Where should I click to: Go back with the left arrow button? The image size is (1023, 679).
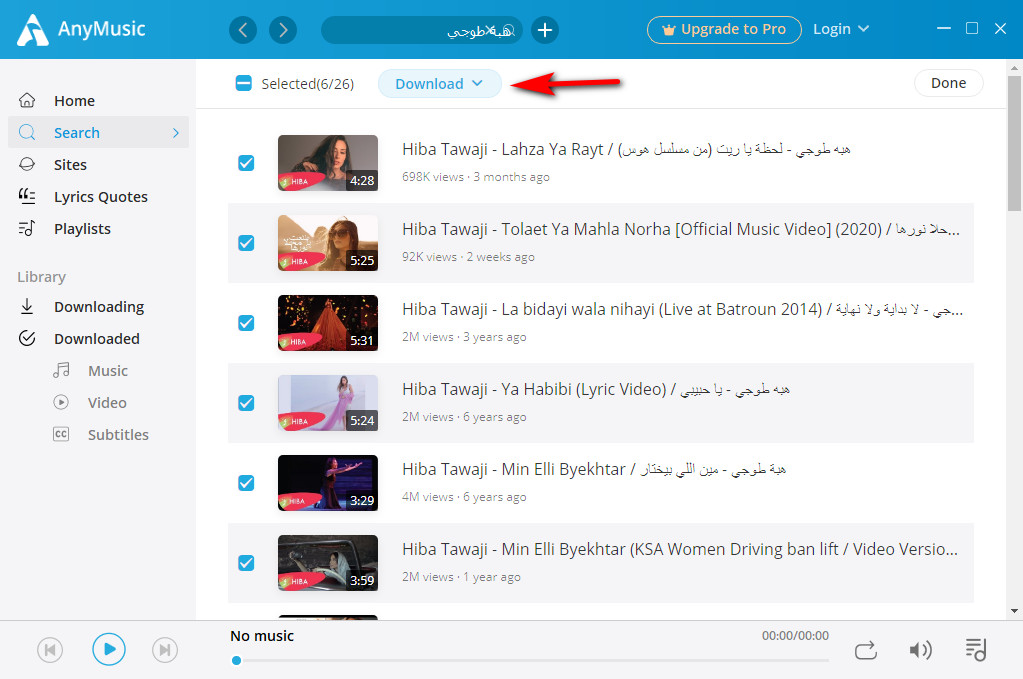tap(243, 30)
